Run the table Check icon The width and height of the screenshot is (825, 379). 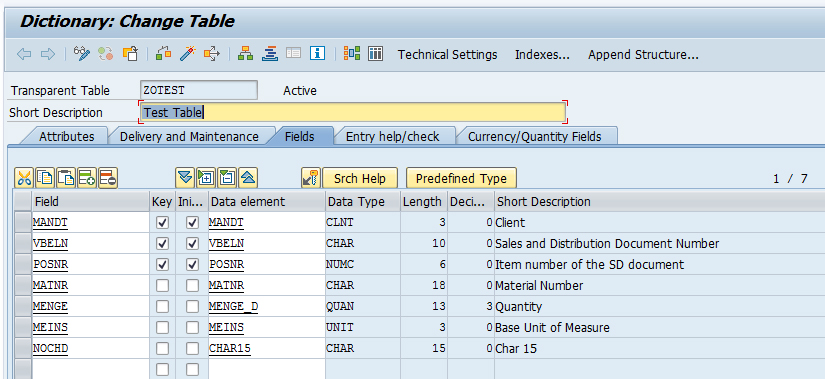[164, 54]
